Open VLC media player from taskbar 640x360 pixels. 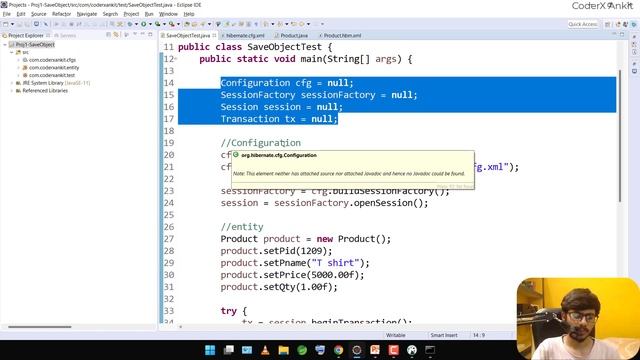coord(265,350)
